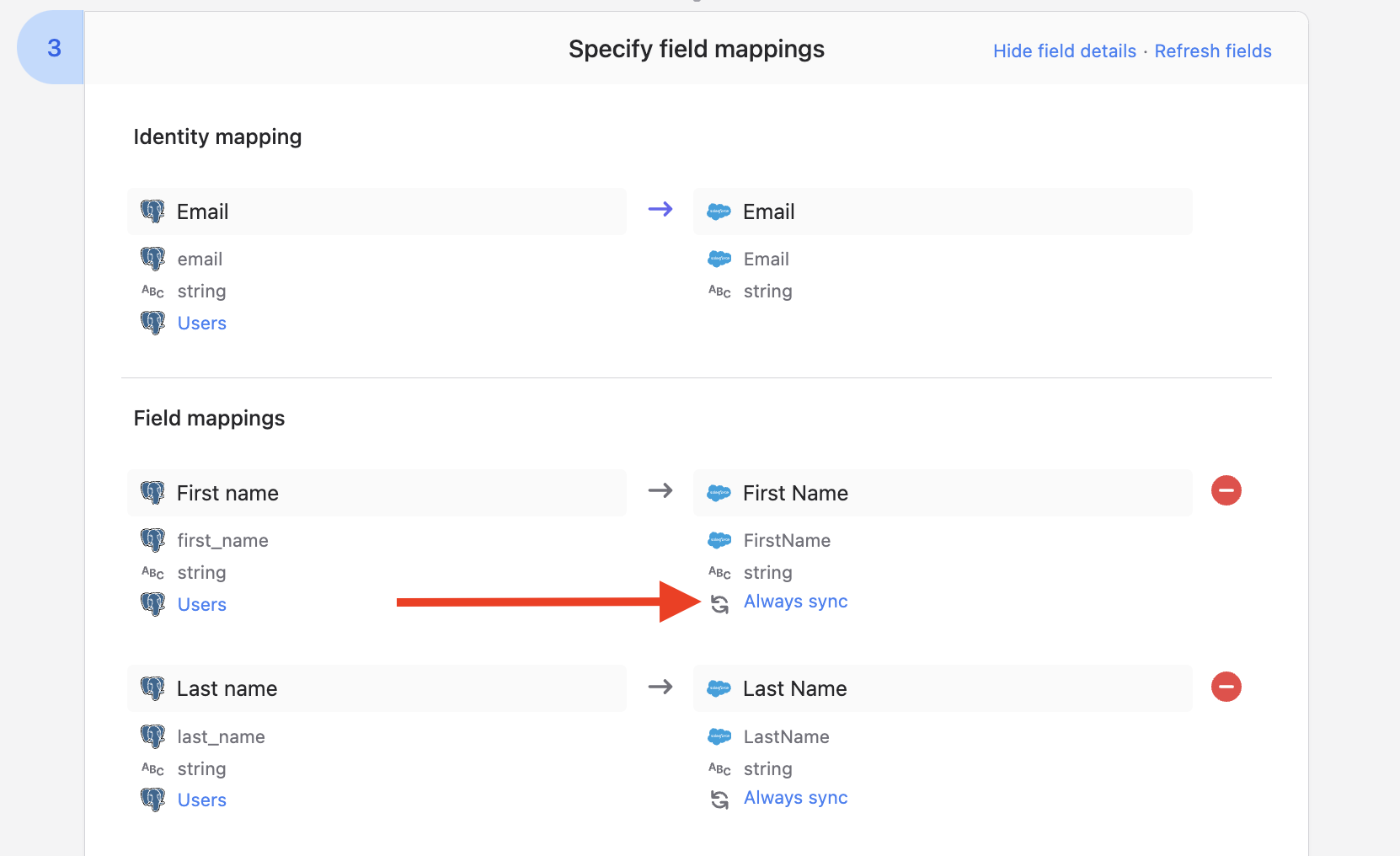The image size is (1400, 856).
Task: Click the LastName API name text
Action: [786, 736]
